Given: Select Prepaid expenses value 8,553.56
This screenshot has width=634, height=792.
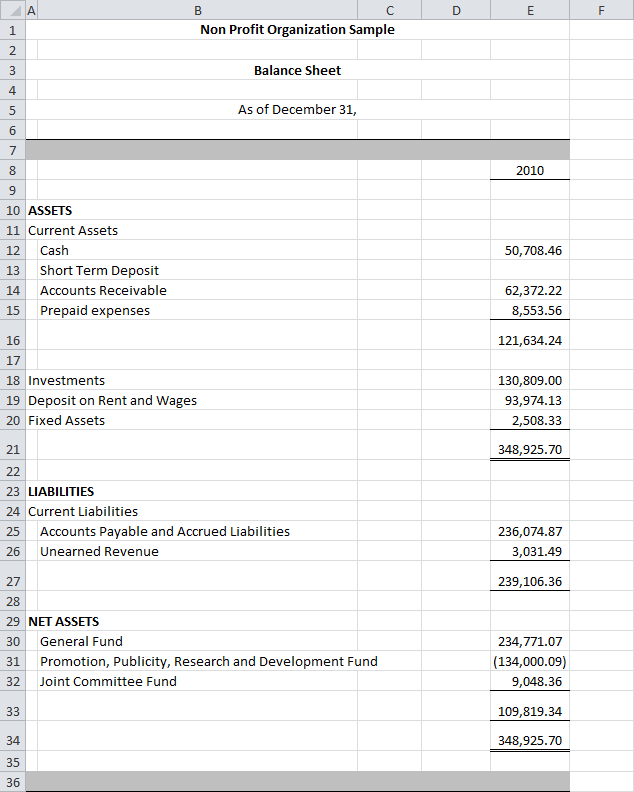Looking at the screenshot, I should (x=530, y=310).
